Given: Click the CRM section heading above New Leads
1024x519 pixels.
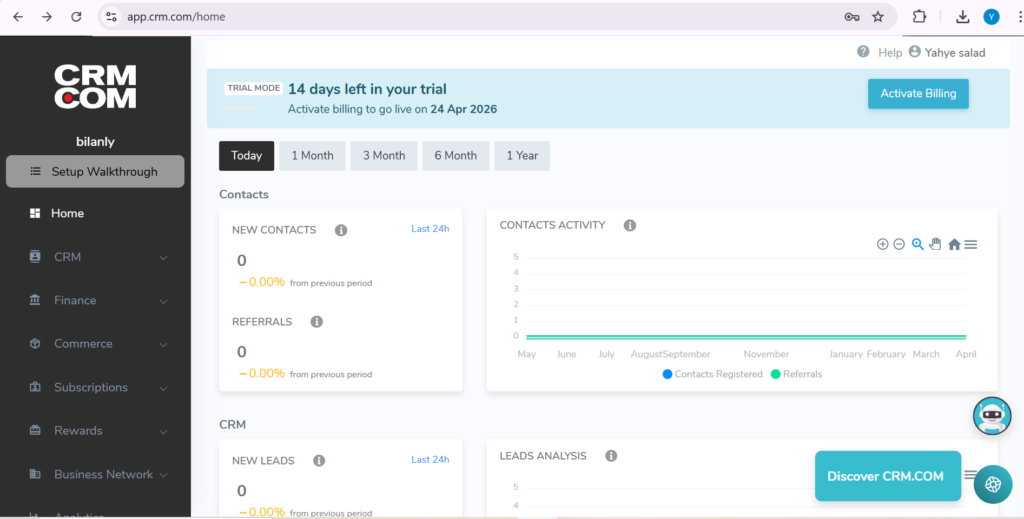Looking at the screenshot, I should (232, 425).
